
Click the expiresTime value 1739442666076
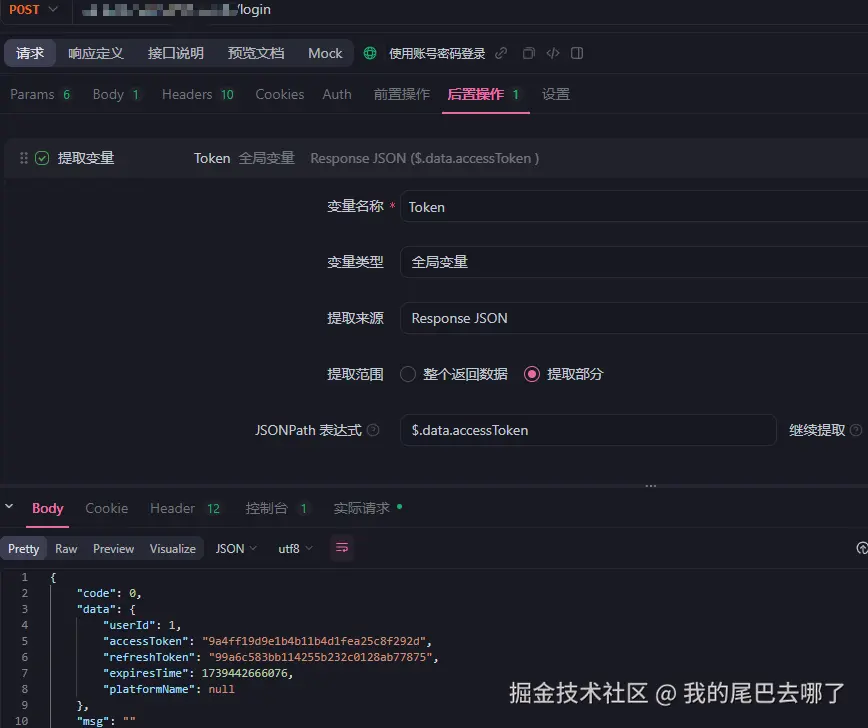[244, 673]
